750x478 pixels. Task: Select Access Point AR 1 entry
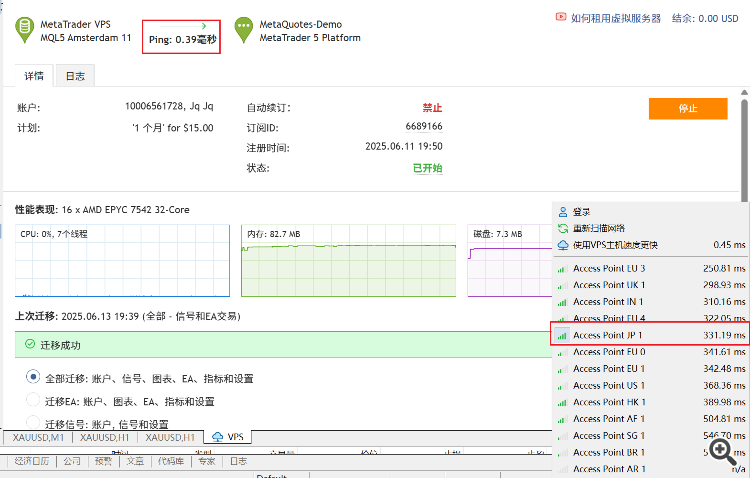click(651, 469)
